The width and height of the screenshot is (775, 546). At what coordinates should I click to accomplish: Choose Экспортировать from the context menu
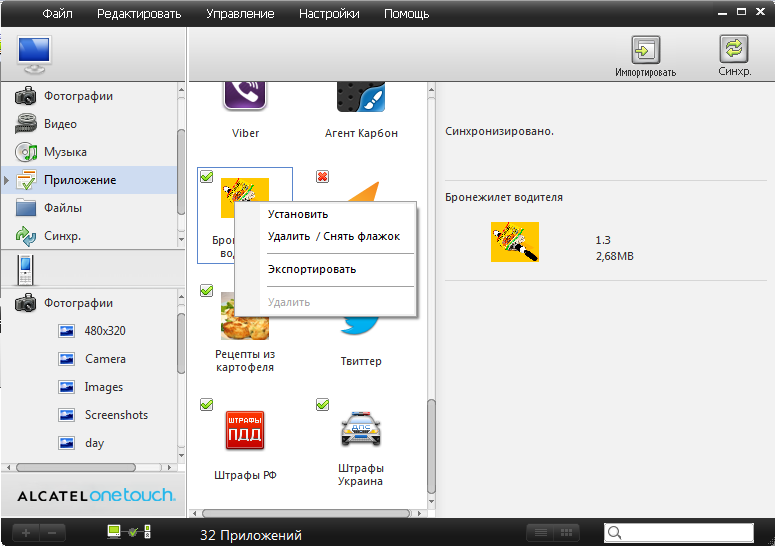tap(311, 269)
